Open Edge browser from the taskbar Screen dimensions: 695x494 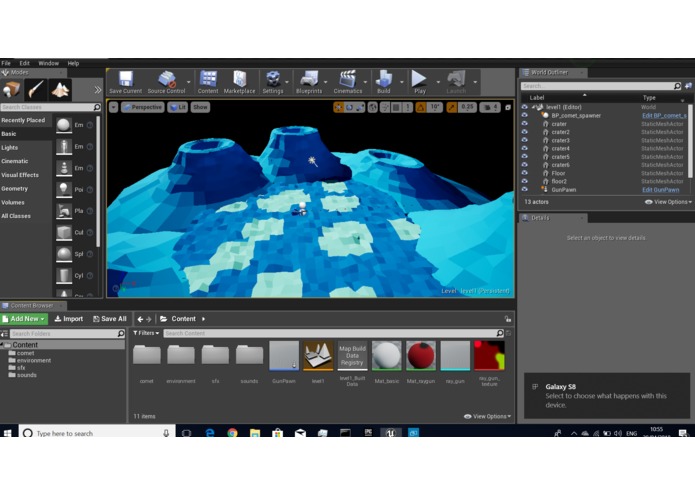click(x=210, y=433)
